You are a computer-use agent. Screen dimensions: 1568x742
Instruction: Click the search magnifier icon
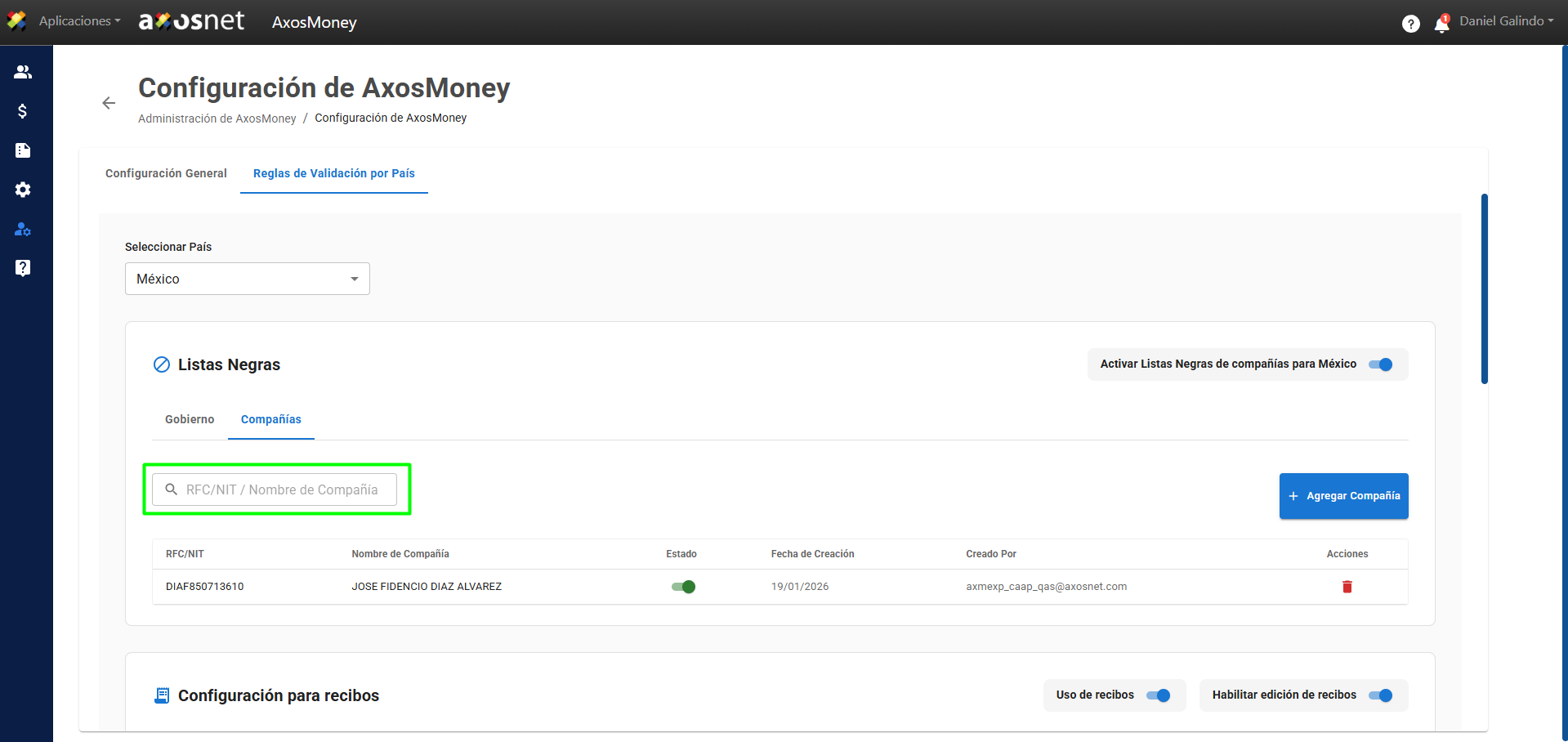(172, 489)
